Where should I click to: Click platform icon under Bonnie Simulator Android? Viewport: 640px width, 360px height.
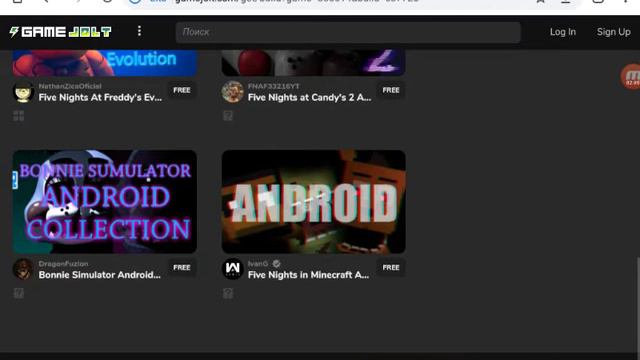coord(18,293)
